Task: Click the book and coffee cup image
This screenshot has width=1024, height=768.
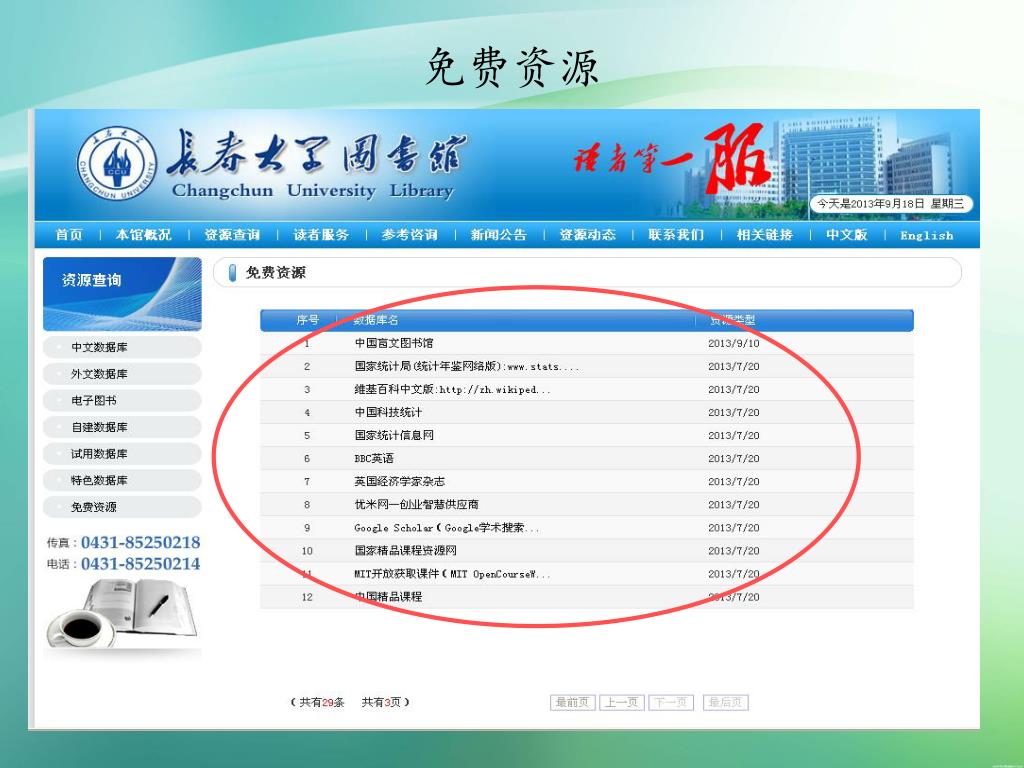Action: coord(122,613)
